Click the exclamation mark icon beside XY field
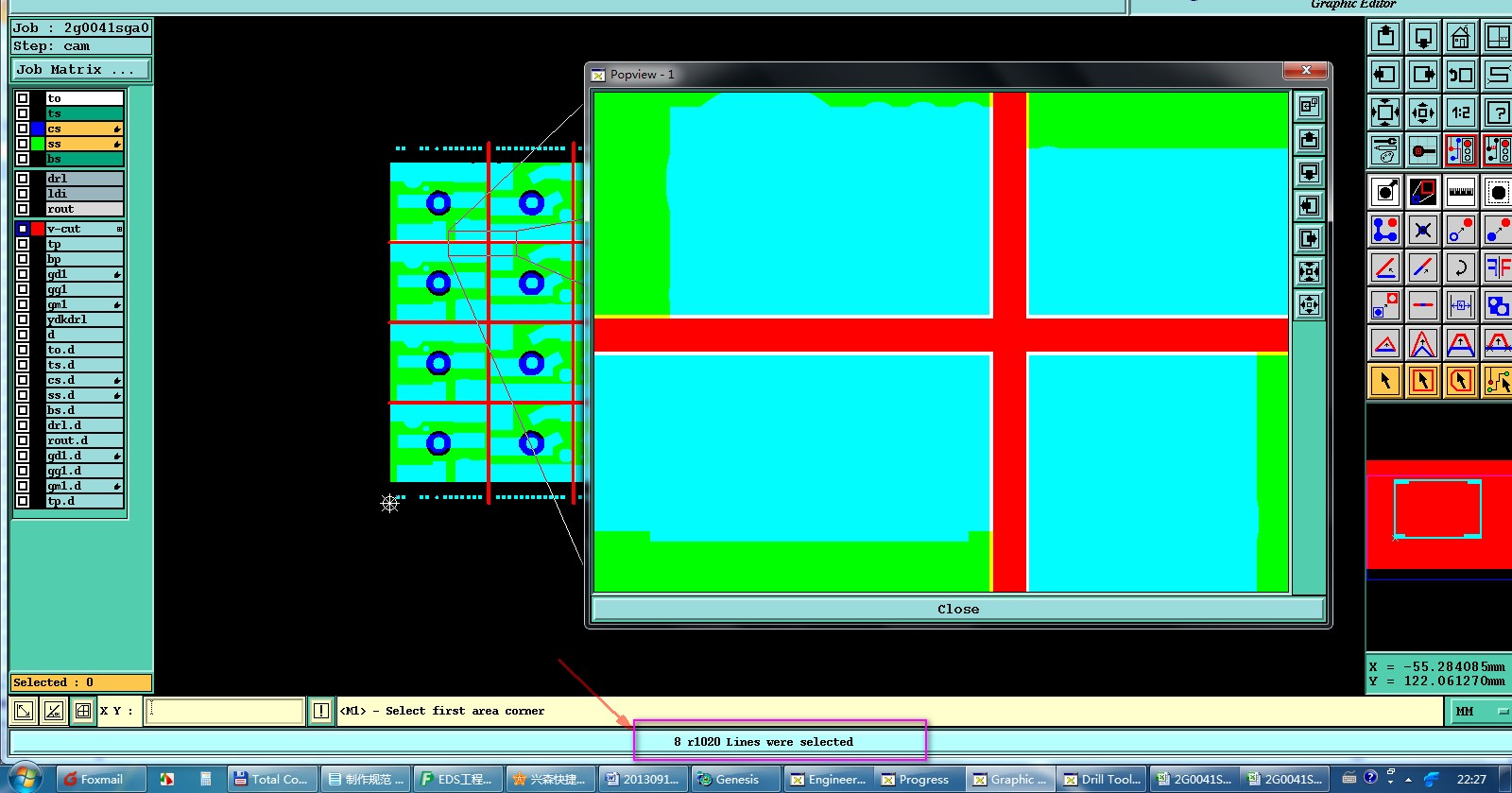The height and width of the screenshot is (793, 1512). pyautogui.click(x=321, y=711)
